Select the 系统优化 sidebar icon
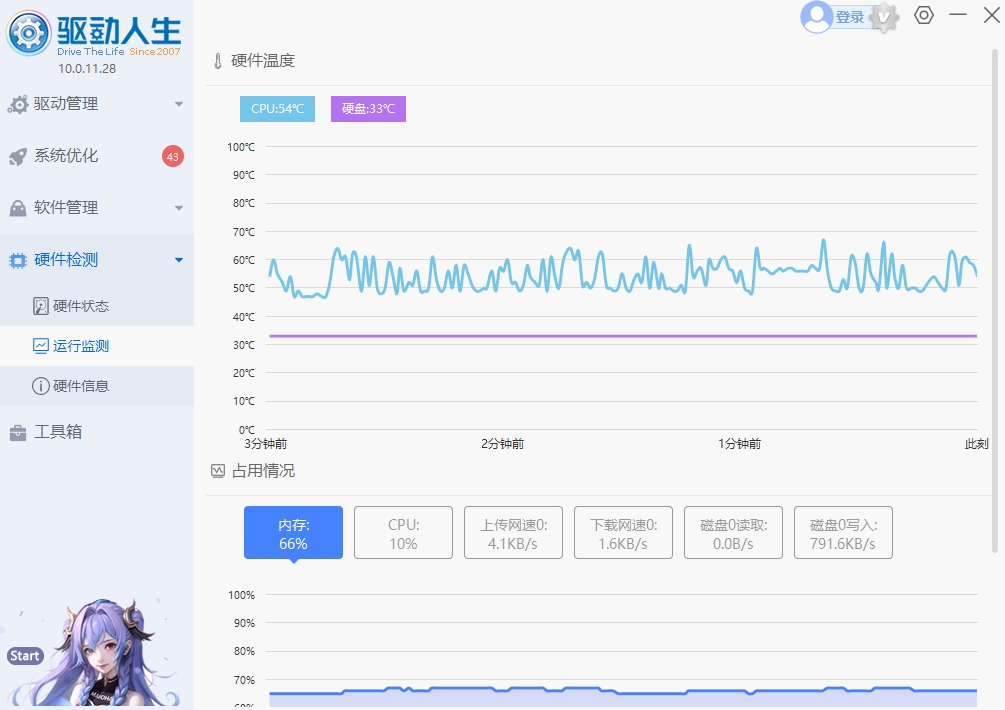Viewport: 1005px width, 710px height. tap(20, 156)
